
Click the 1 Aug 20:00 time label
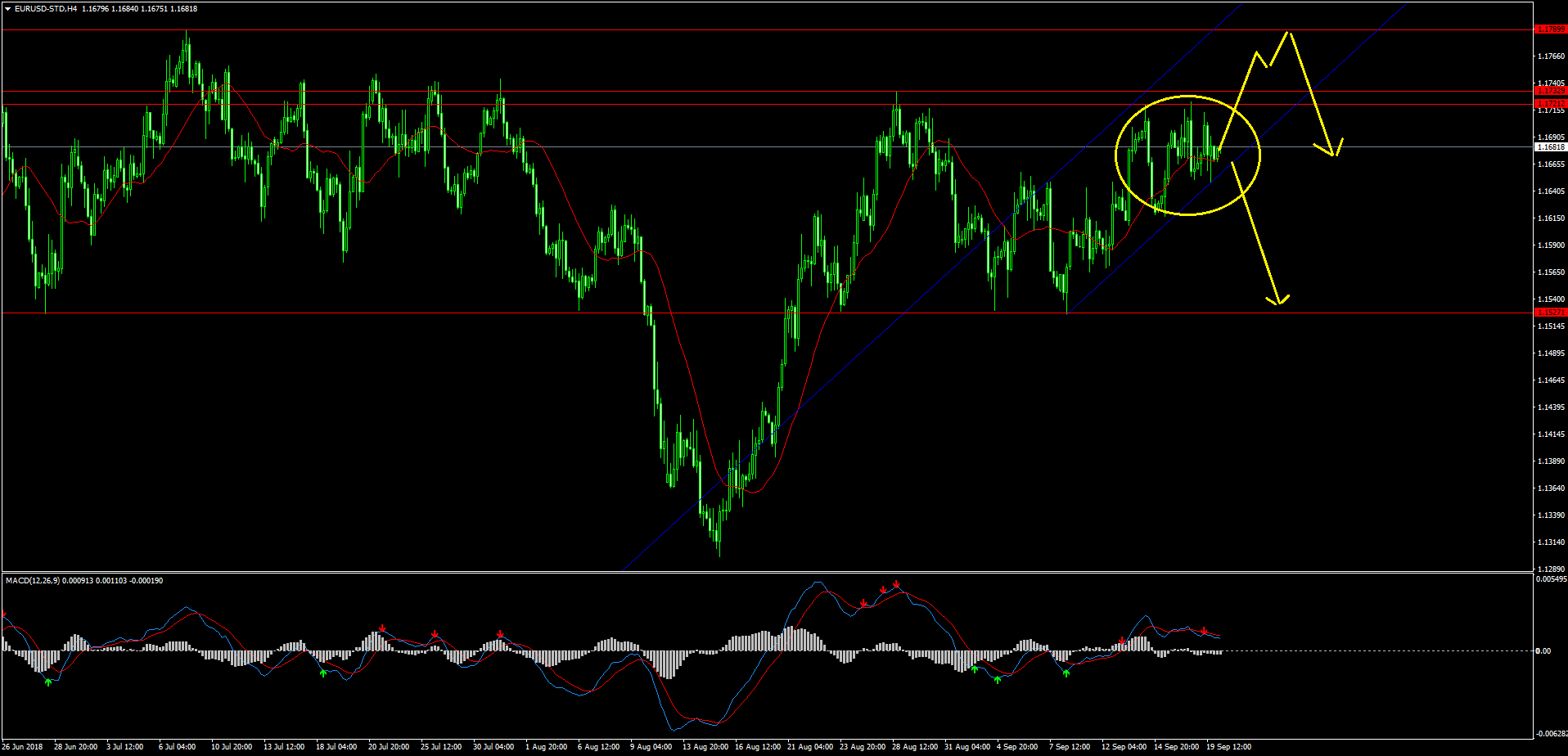click(547, 747)
